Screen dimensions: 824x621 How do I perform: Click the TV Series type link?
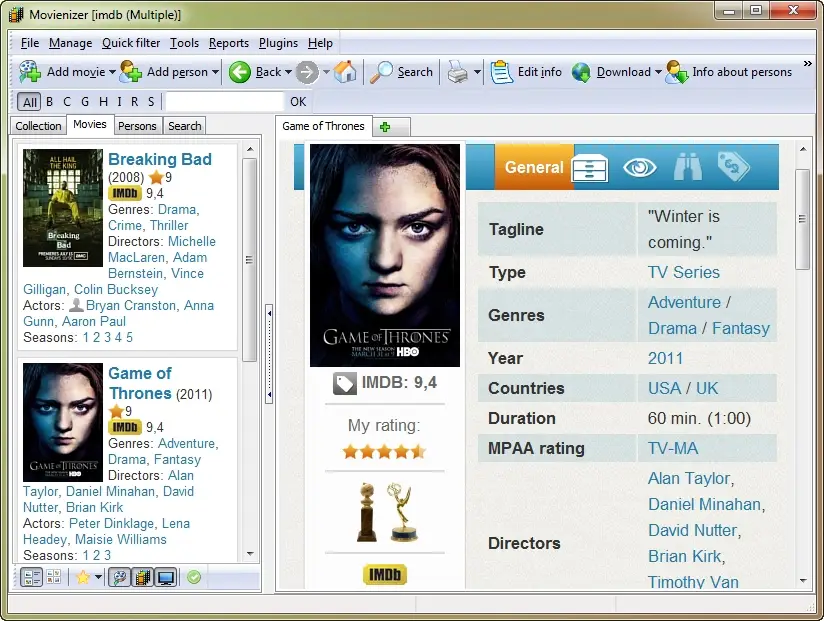pos(684,272)
